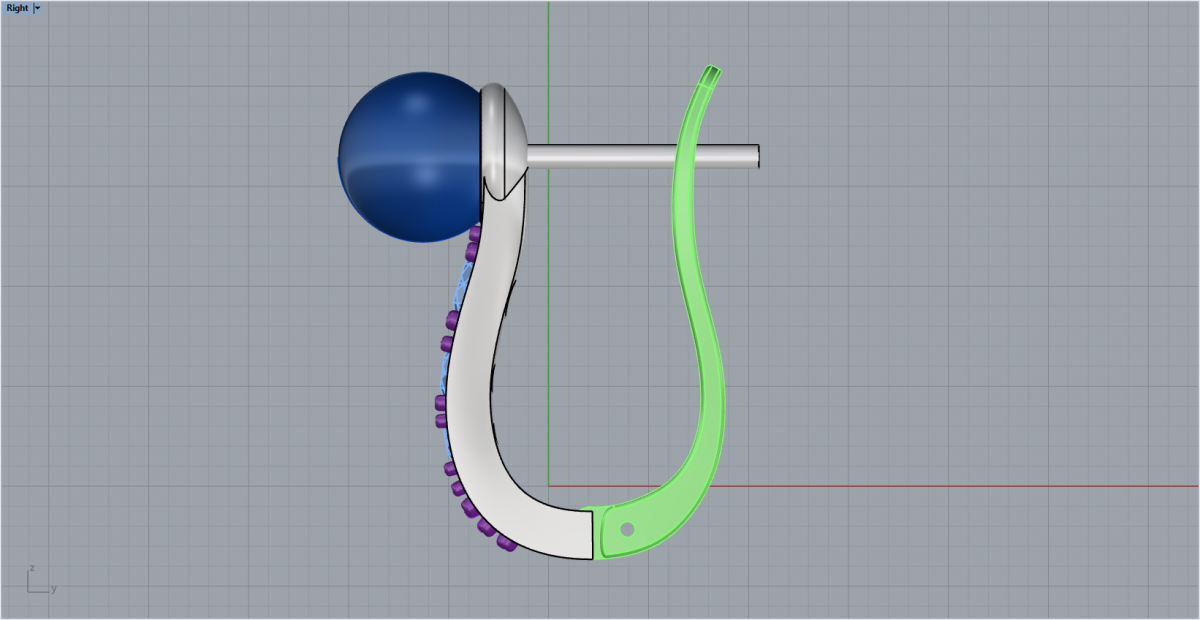Click the top tip of green wire
This screenshot has width=1200, height=620.
pos(711,72)
